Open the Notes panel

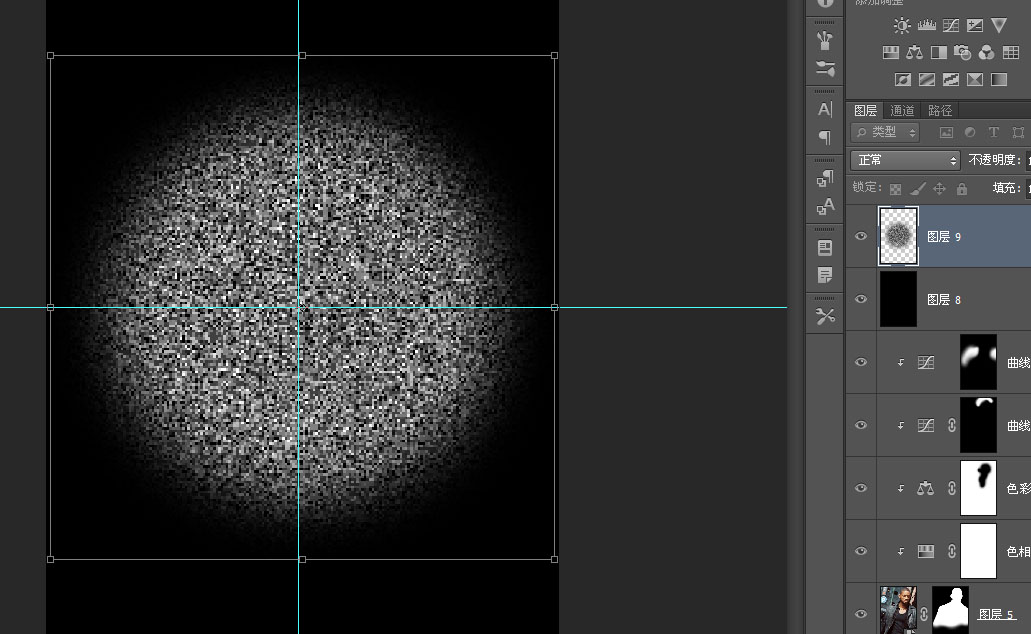click(x=825, y=275)
